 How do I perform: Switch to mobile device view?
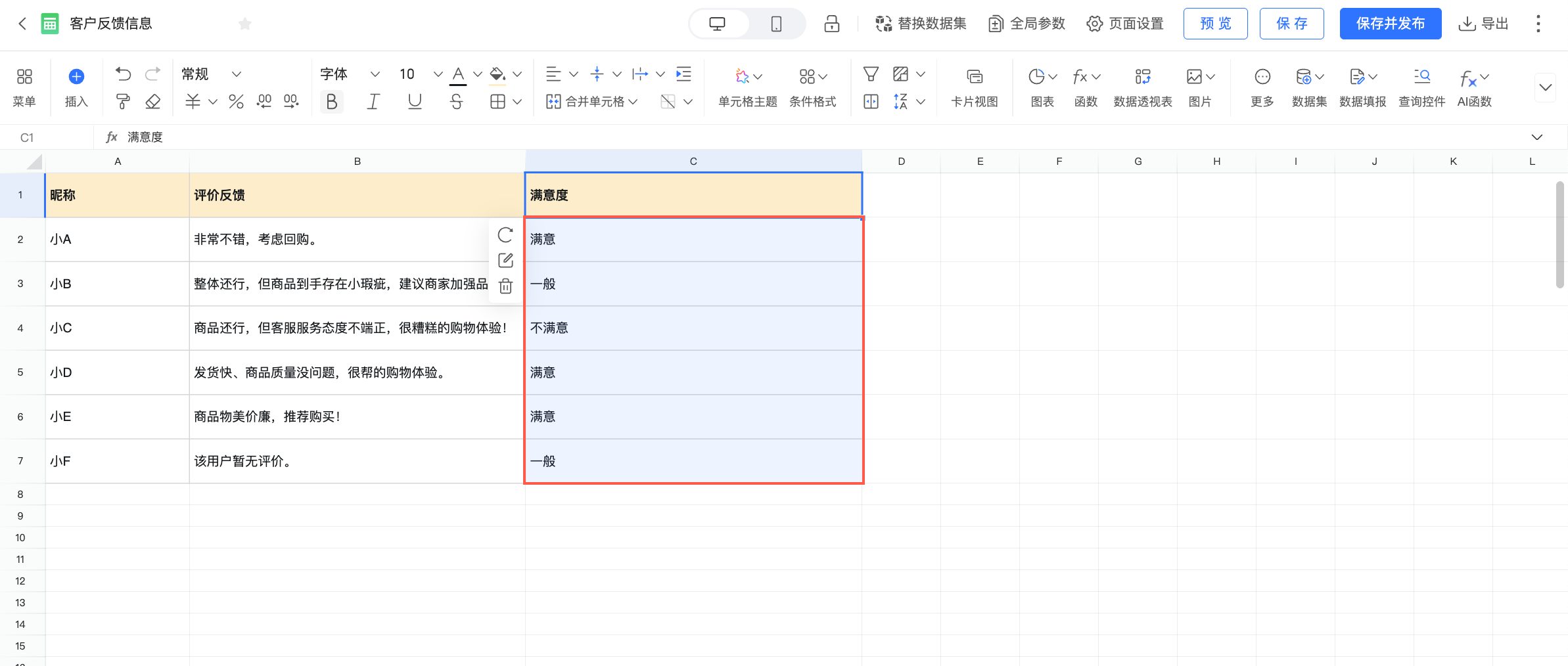(x=776, y=24)
